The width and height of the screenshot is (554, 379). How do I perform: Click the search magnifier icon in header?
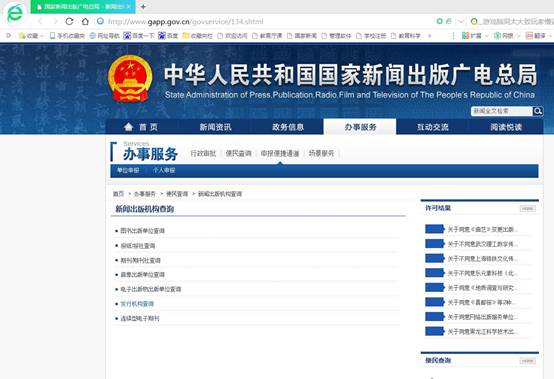pyautogui.click(x=538, y=111)
